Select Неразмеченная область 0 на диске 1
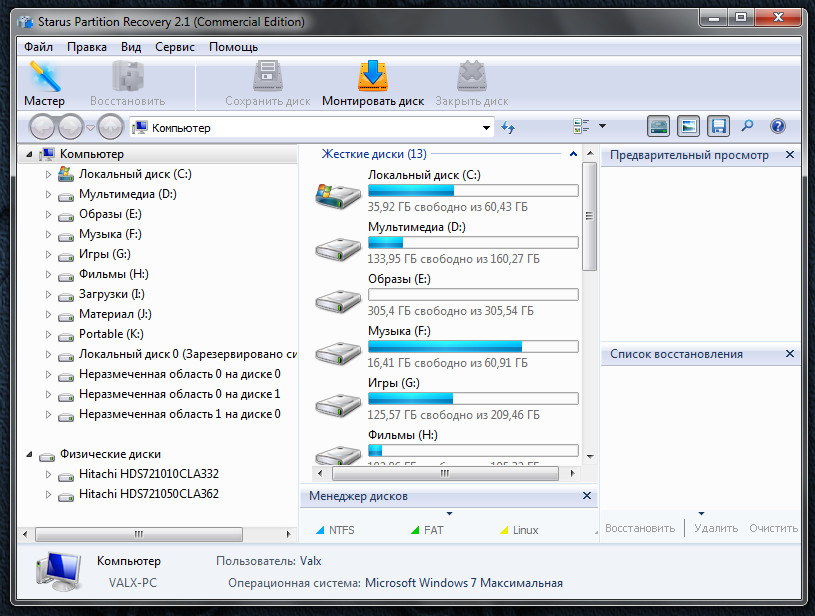This screenshot has width=815, height=616. 179,394
